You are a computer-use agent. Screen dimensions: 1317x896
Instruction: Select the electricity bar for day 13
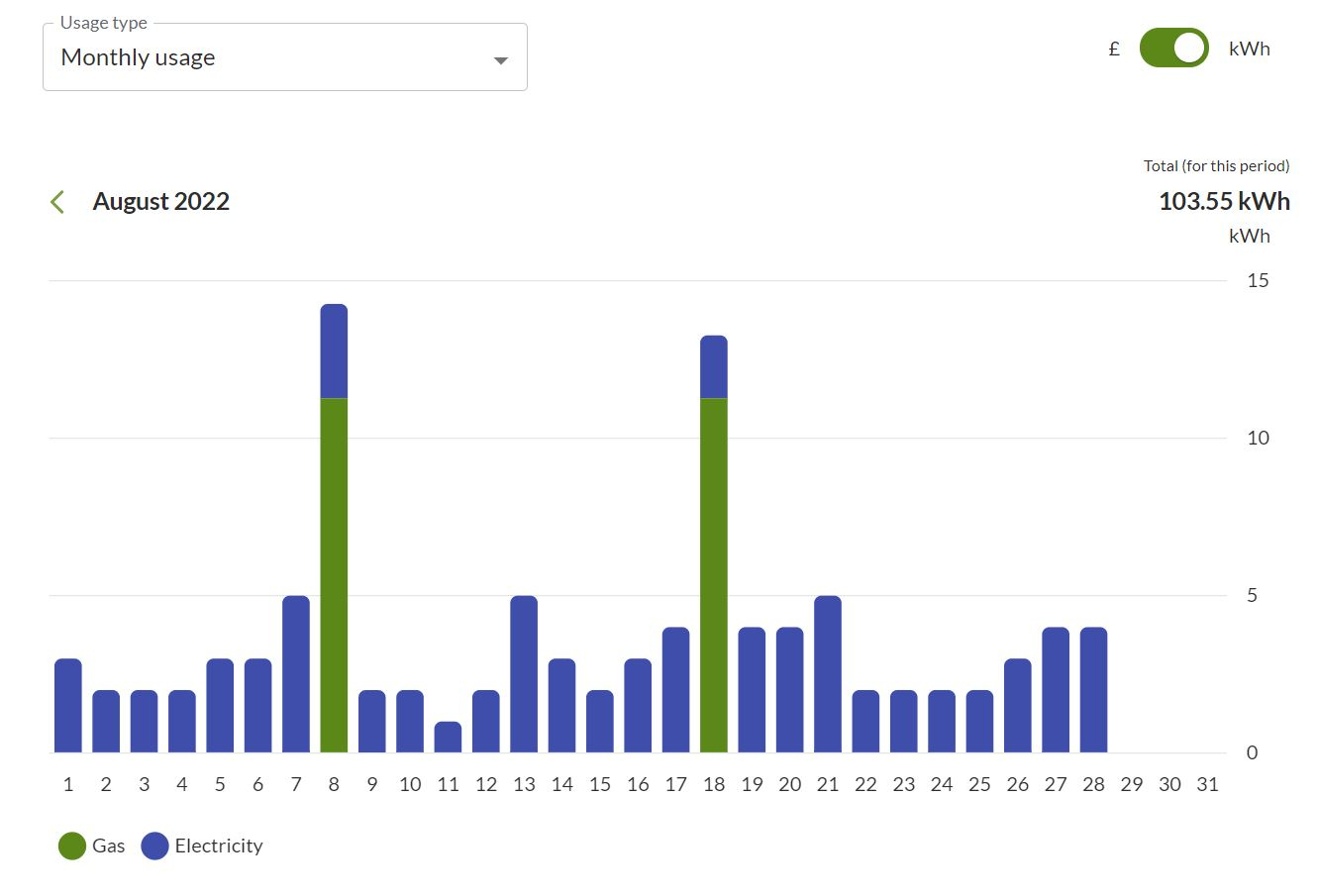coord(524,674)
